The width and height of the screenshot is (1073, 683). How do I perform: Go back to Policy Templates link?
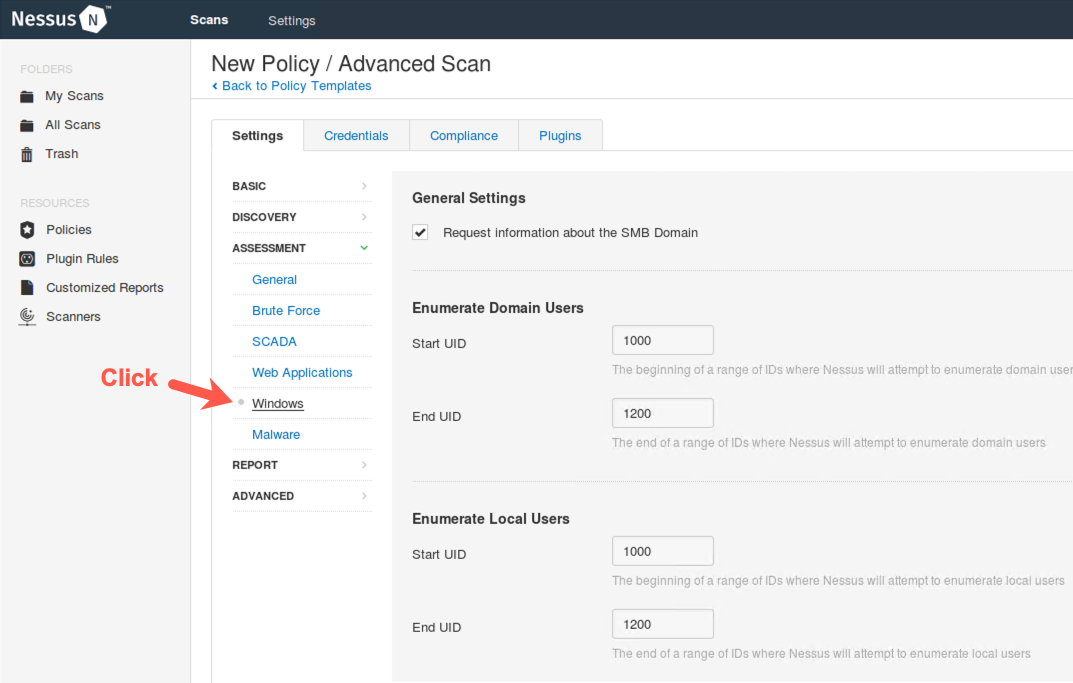296,86
